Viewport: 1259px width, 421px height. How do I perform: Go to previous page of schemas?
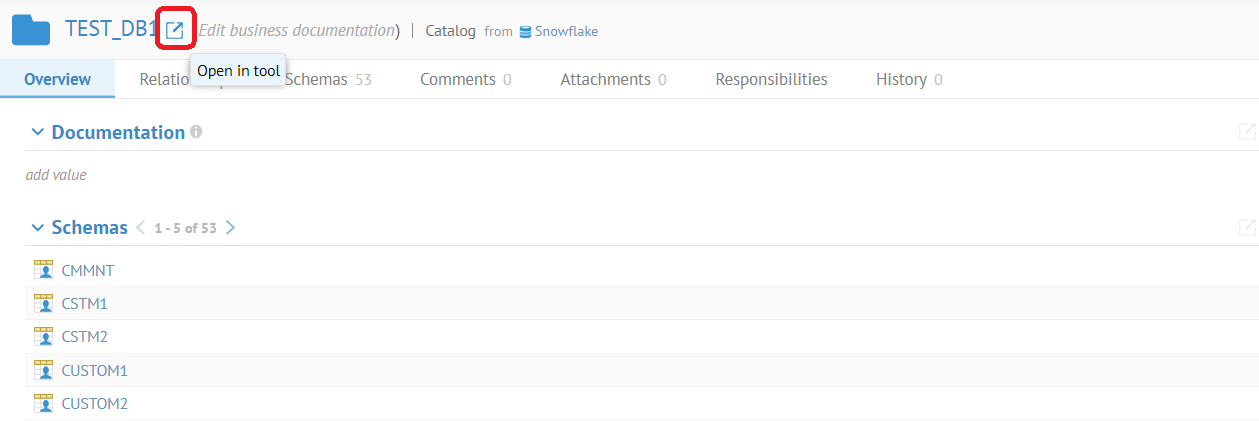point(141,228)
